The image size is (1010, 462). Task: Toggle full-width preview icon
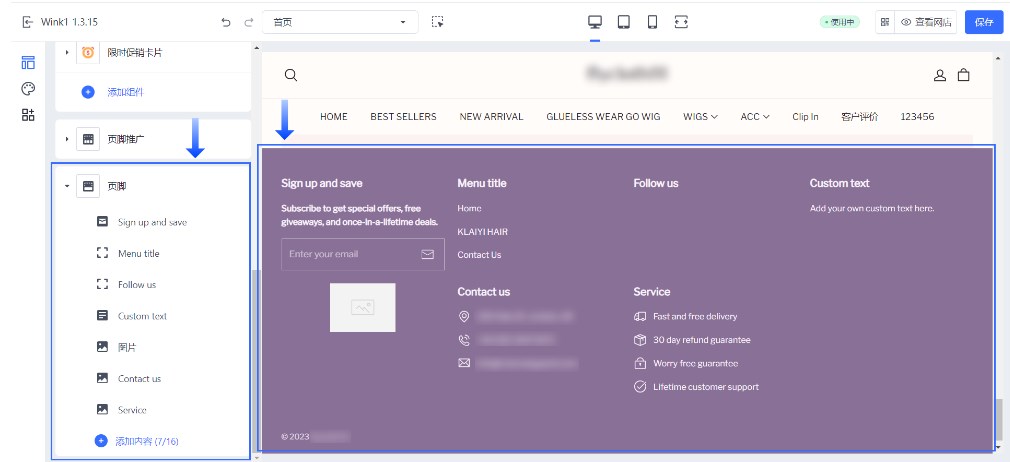point(682,22)
